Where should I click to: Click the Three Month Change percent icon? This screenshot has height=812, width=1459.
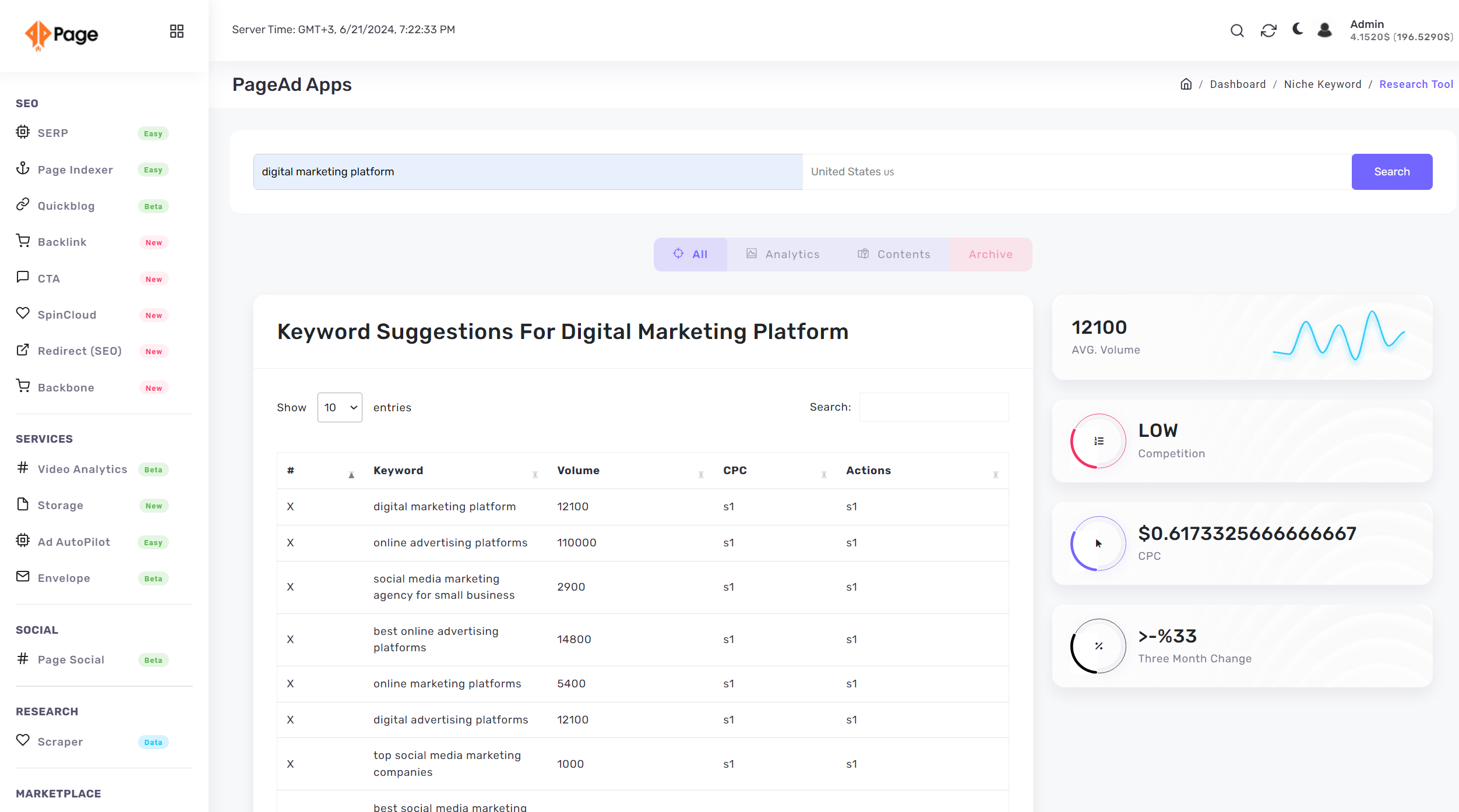1098,646
